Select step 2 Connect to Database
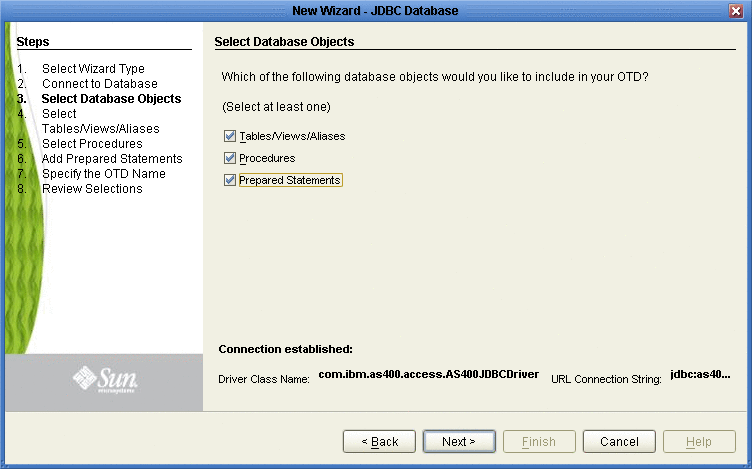This screenshot has width=752, height=469. point(100,83)
